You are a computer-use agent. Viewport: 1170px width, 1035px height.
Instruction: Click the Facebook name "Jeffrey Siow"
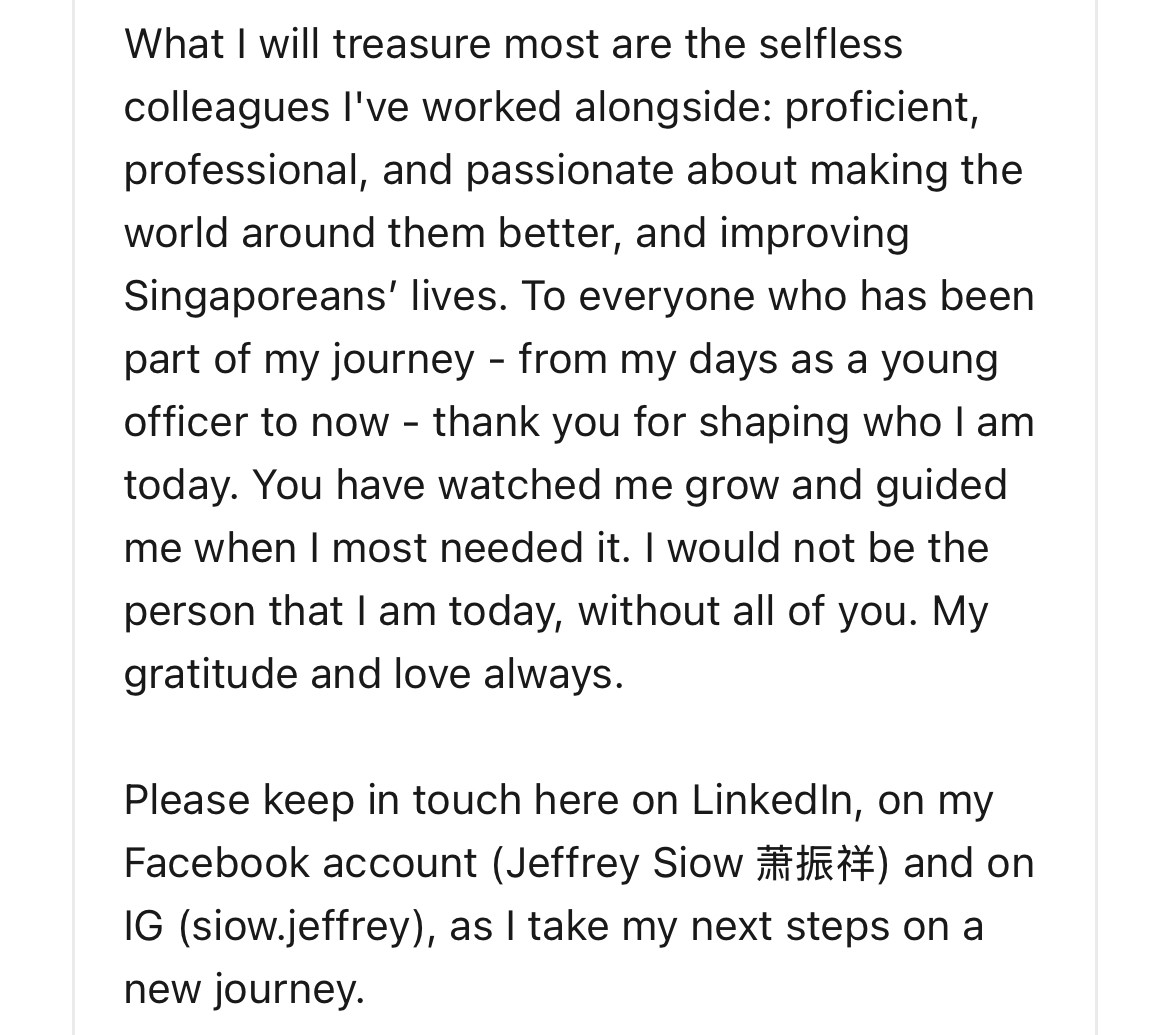pyautogui.click(x=624, y=863)
